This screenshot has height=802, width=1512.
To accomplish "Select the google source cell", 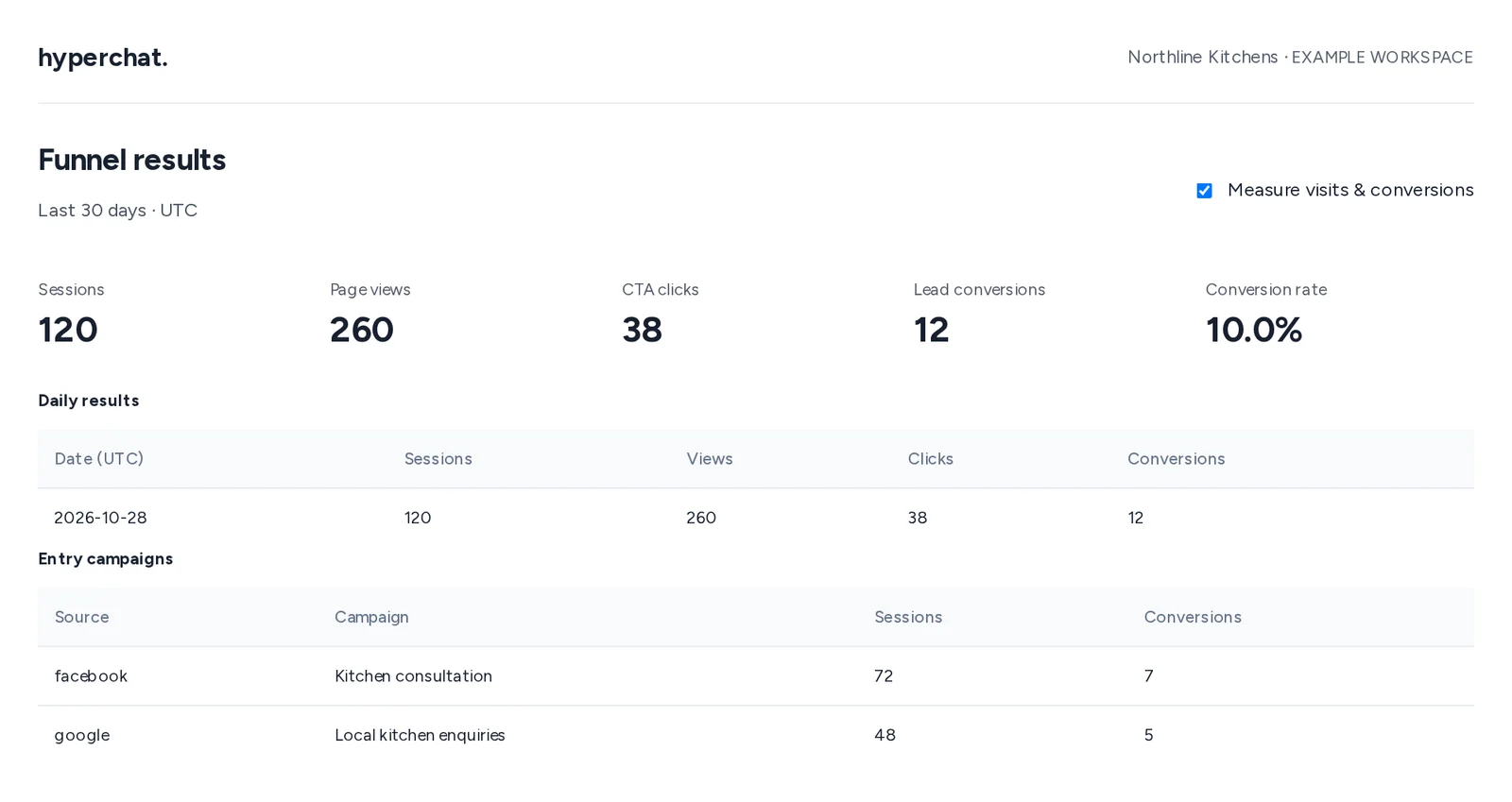I will tap(82, 735).
